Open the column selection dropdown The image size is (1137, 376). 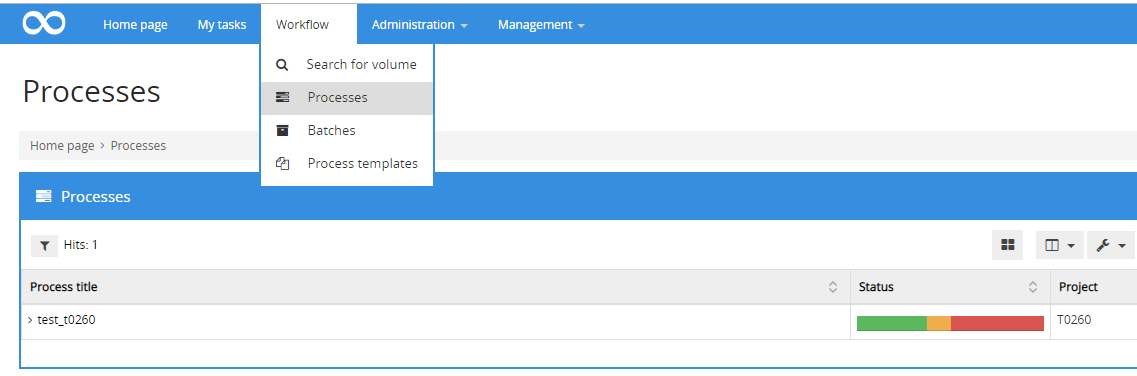point(1059,246)
